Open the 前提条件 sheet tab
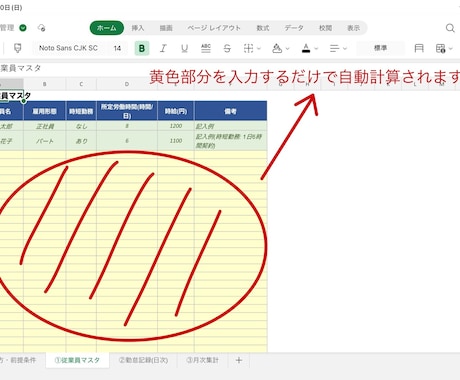This screenshot has width=460, height=380. tap(18, 360)
